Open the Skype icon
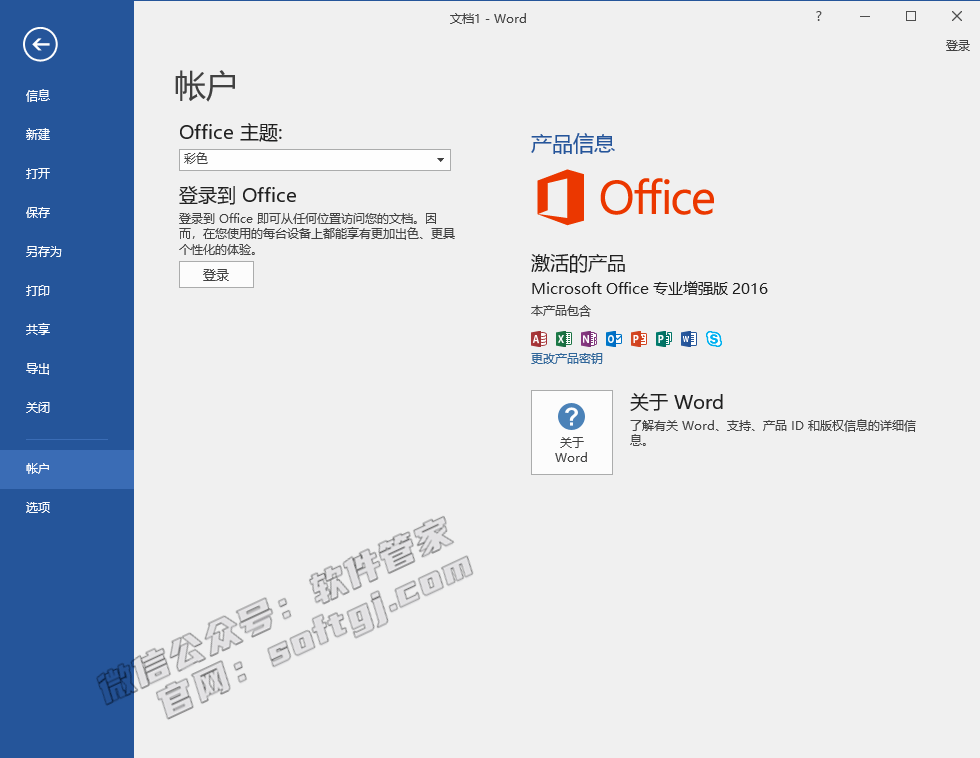 click(x=714, y=339)
